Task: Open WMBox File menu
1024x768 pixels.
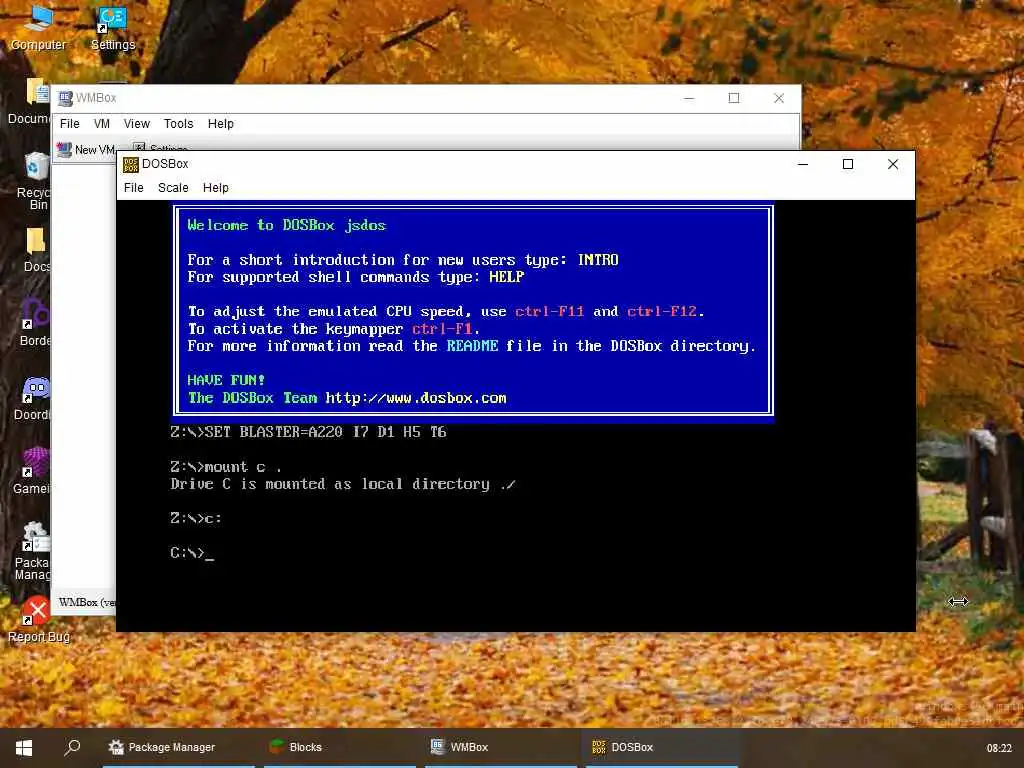Action: (69, 124)
